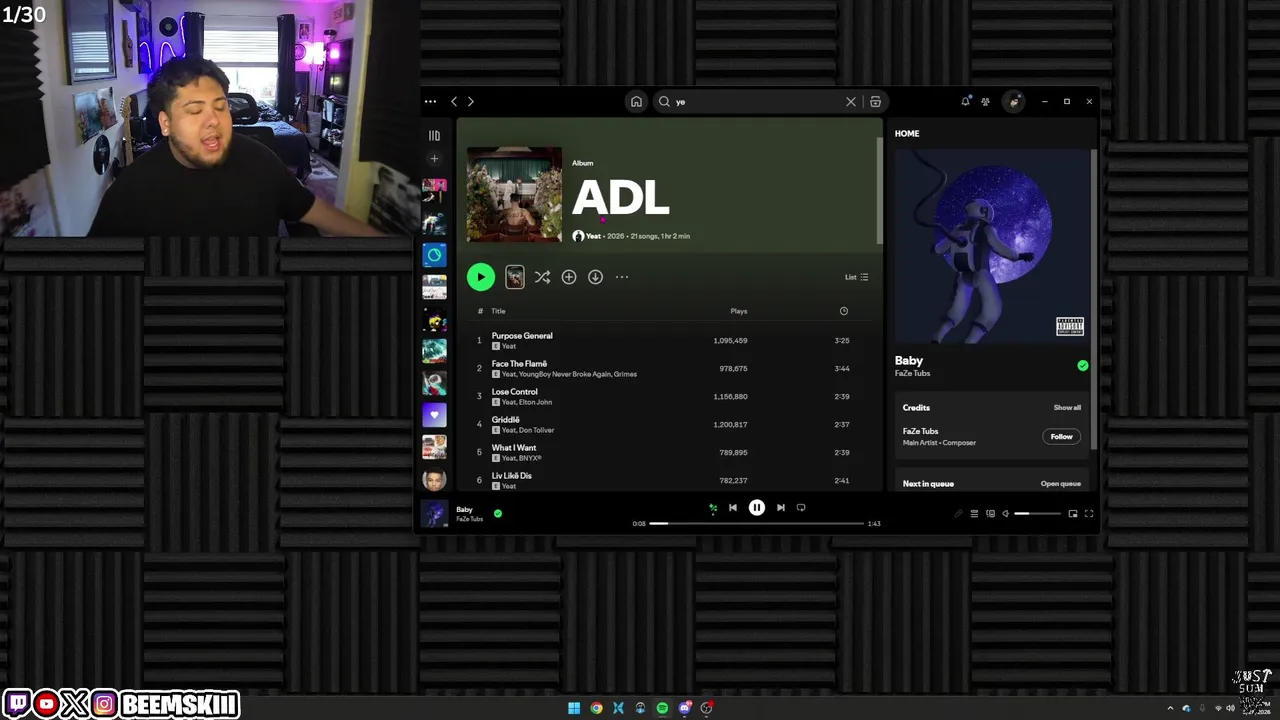The image size is (1280, 720).
Task: Sort tracks by Title column
Action: (498, 311)
